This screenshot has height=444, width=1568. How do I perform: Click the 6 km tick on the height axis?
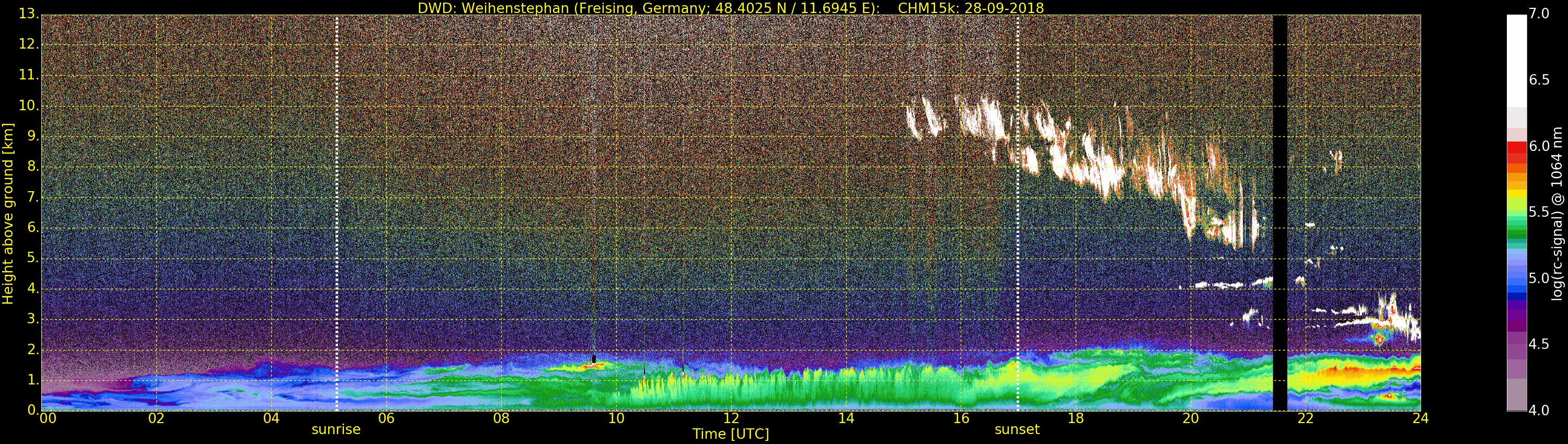pyautogui.click(x=33, y=227)
